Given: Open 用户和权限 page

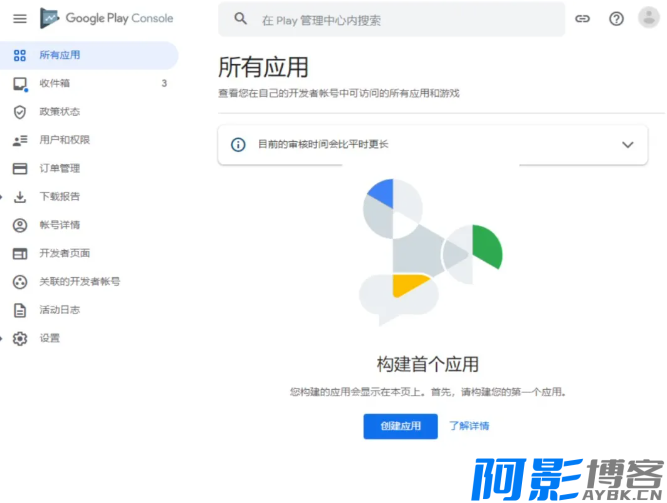Looking at the screenshot, I should pyautogui.click(x=65, y=140).
